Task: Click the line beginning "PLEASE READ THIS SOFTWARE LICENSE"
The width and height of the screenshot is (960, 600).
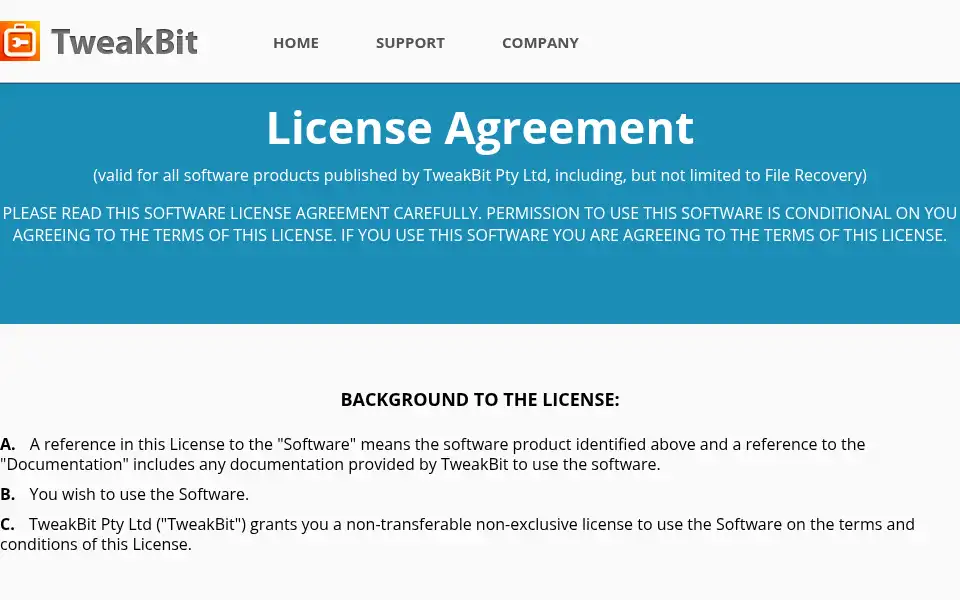Action: click(x=480, y=213)
